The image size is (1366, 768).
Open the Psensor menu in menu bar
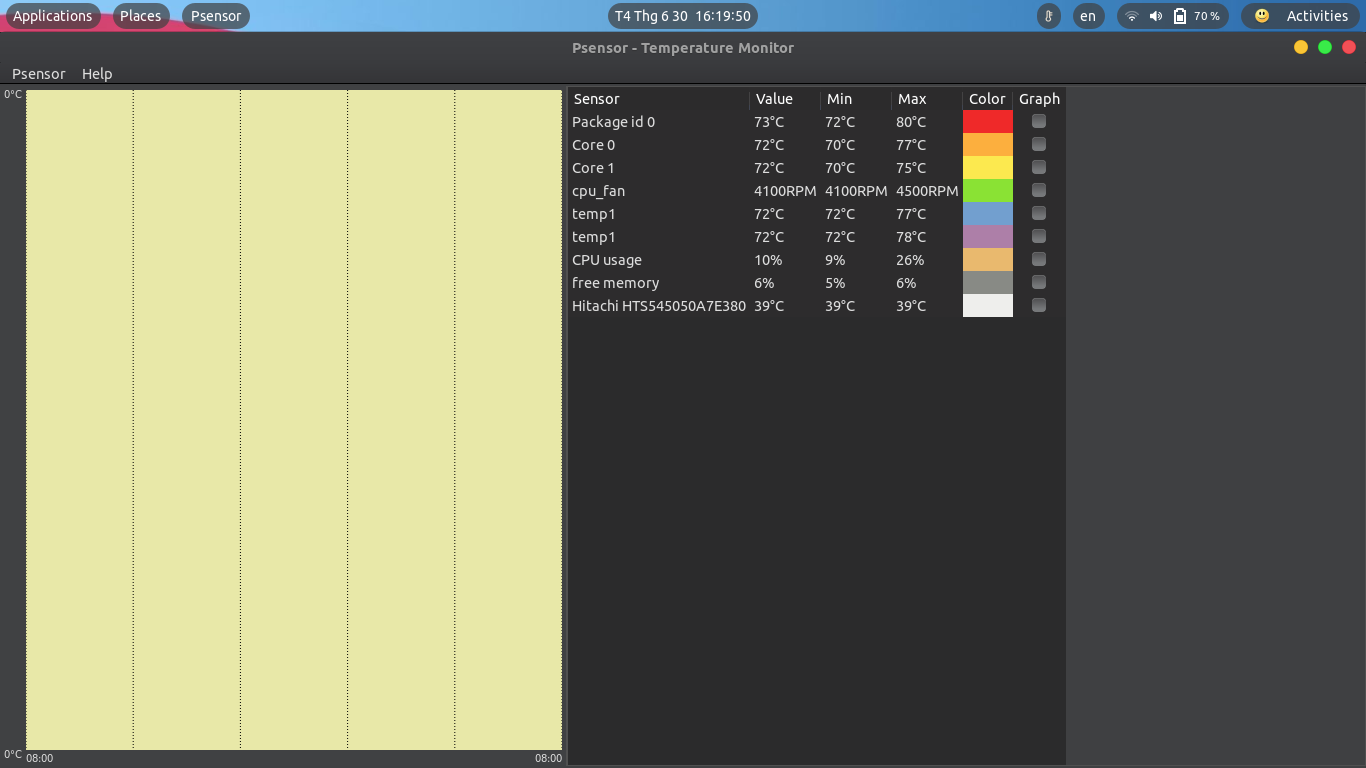tap(38, 74)
